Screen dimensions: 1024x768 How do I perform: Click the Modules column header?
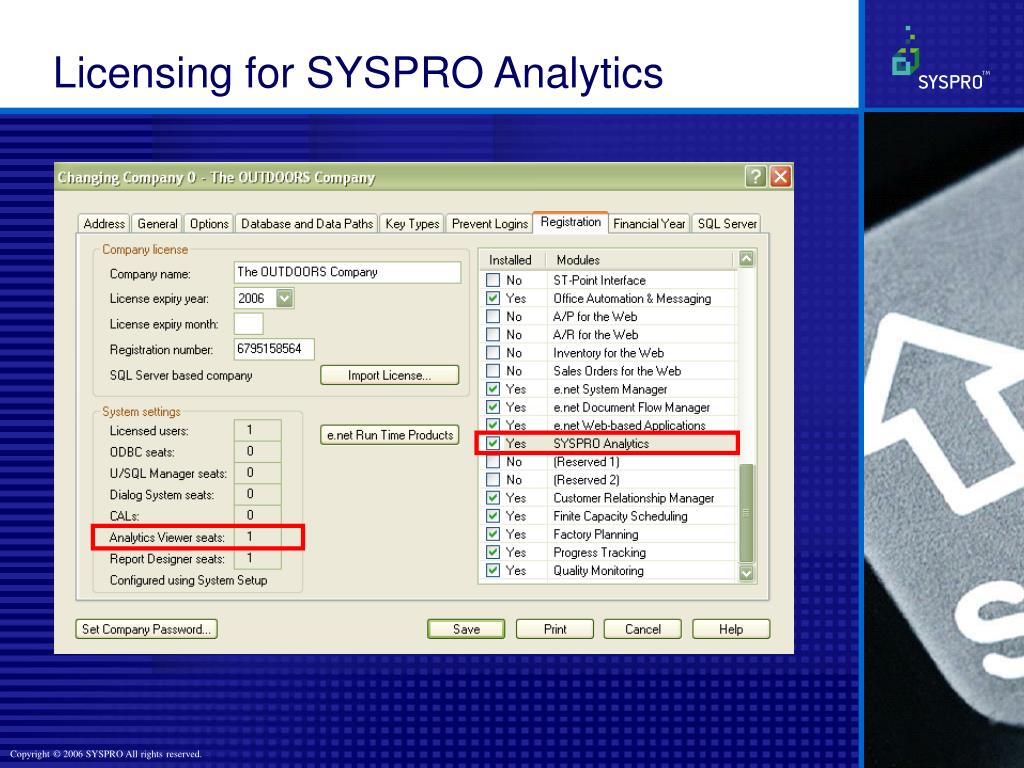(642, 260)
